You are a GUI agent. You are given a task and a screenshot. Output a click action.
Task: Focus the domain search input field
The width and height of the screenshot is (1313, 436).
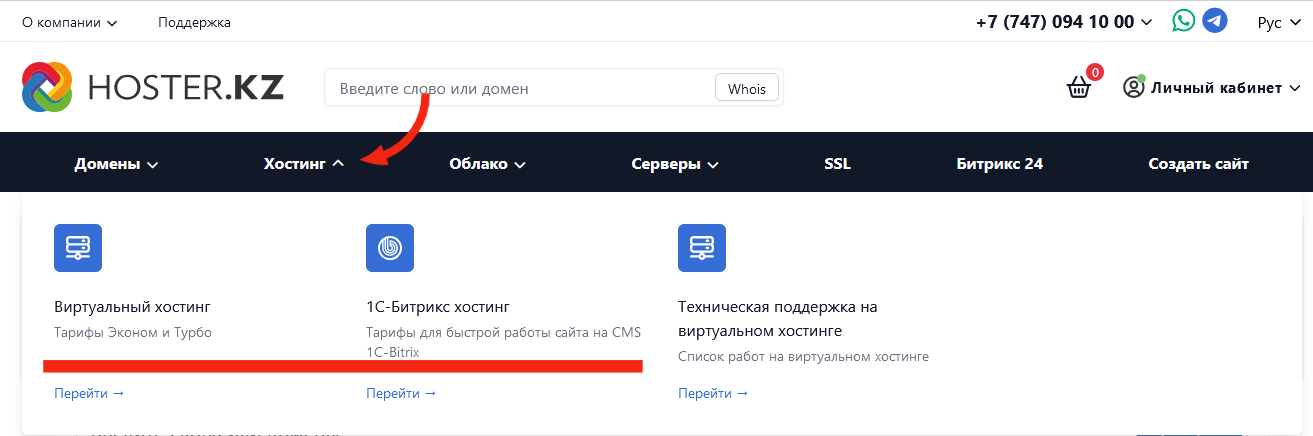click(x=520, y=88)
